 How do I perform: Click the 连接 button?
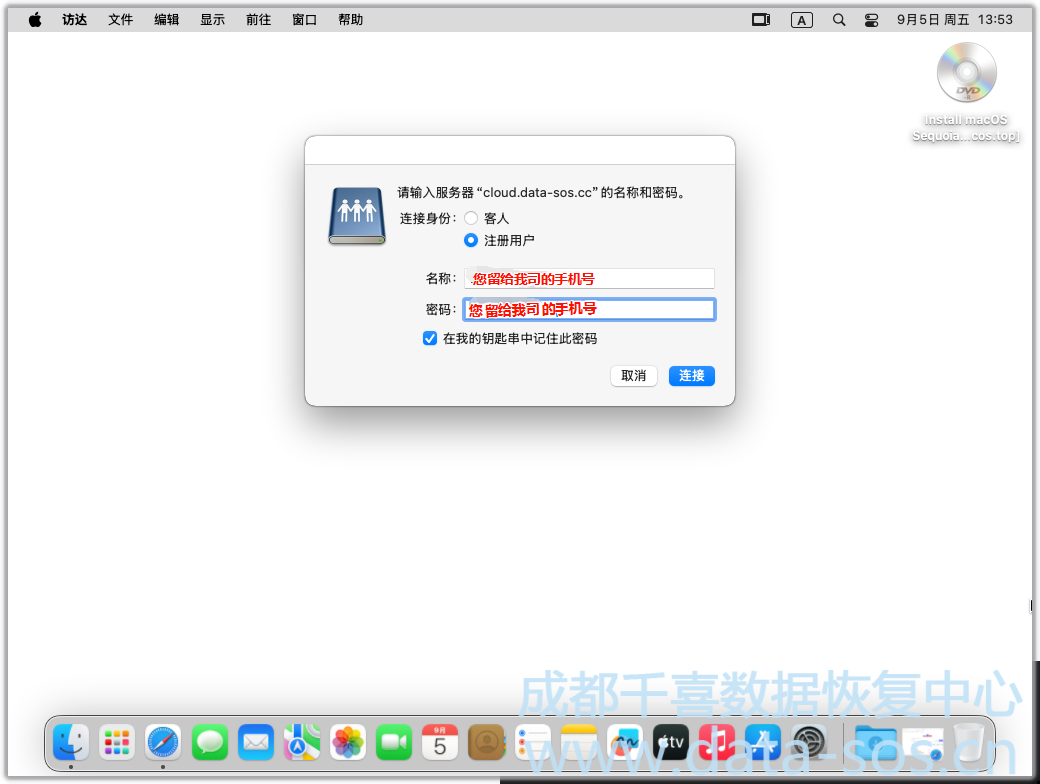(691, 376)
